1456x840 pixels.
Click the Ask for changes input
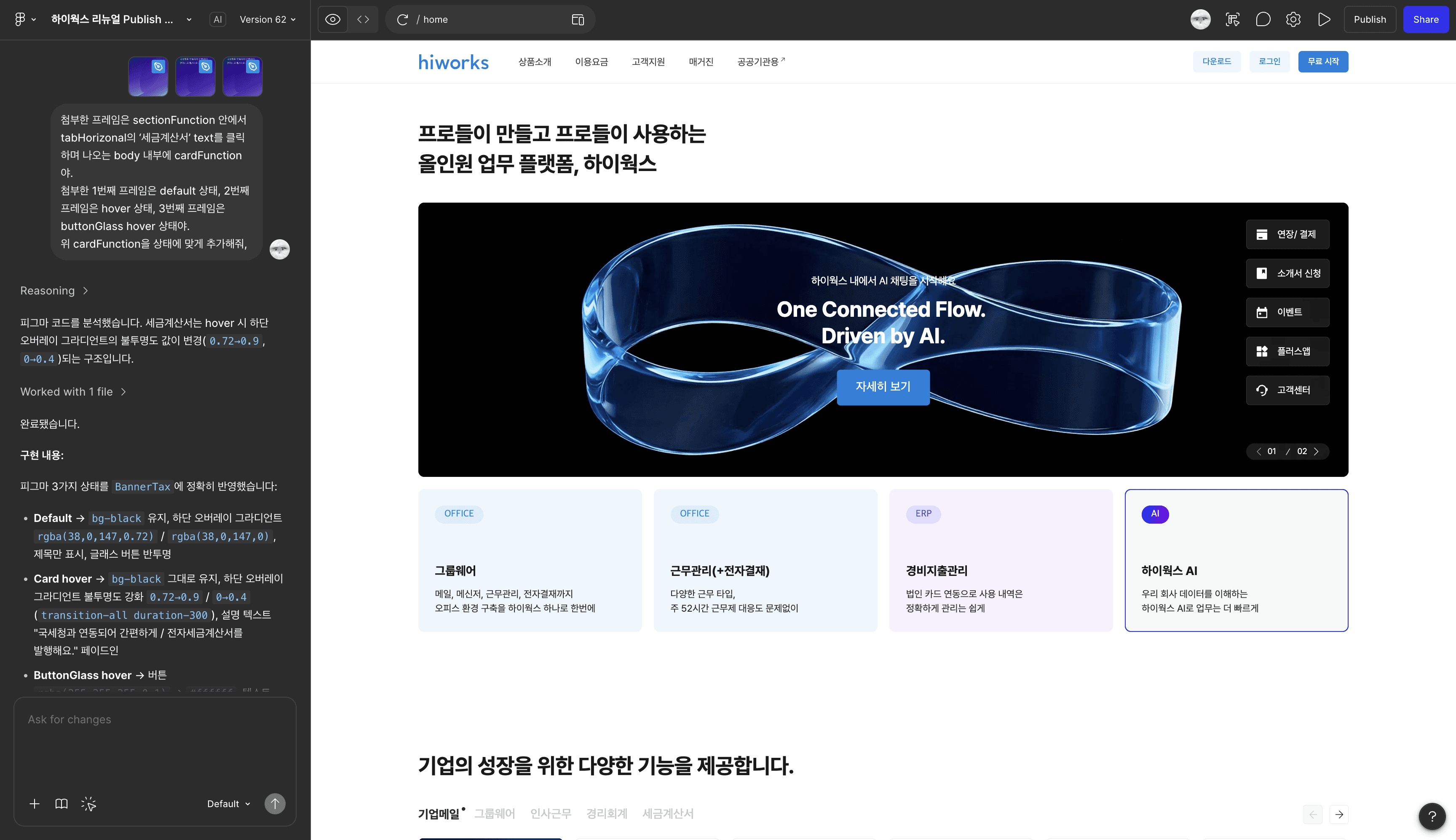tap(155, 744)
